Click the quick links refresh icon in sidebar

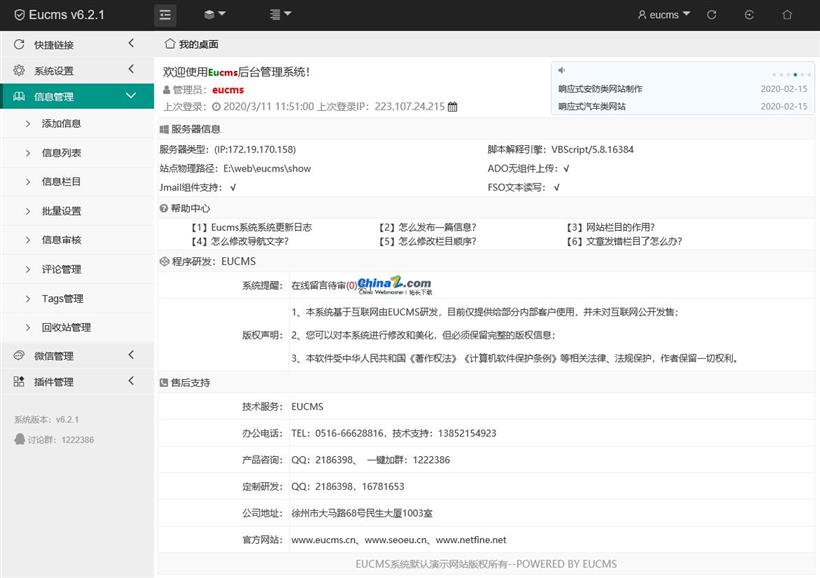tap(19, 44)
